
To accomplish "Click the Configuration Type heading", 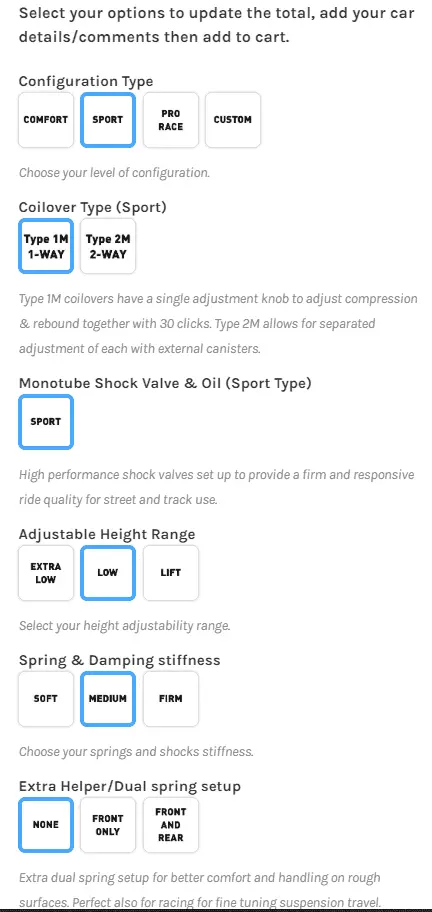I will coord(86,81).
